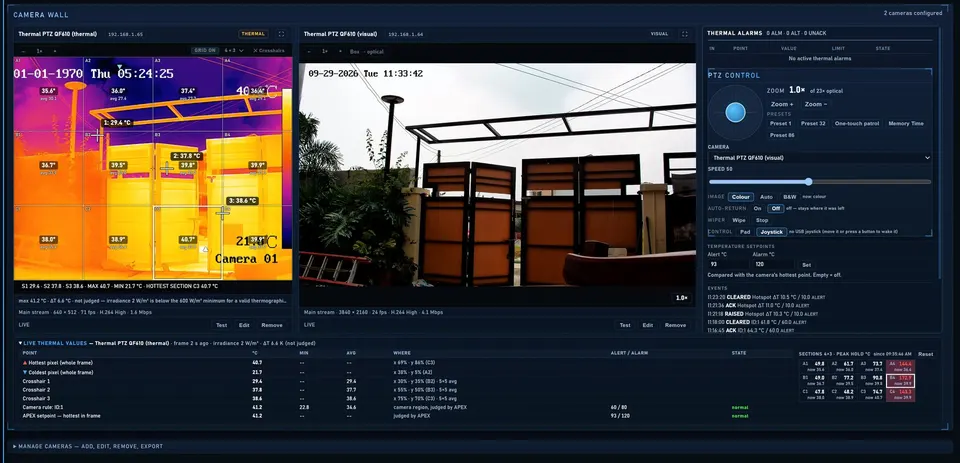This screenshot has height=463, width=960.
Task: Set image mode to Colour
Action: tap(741, 197)
